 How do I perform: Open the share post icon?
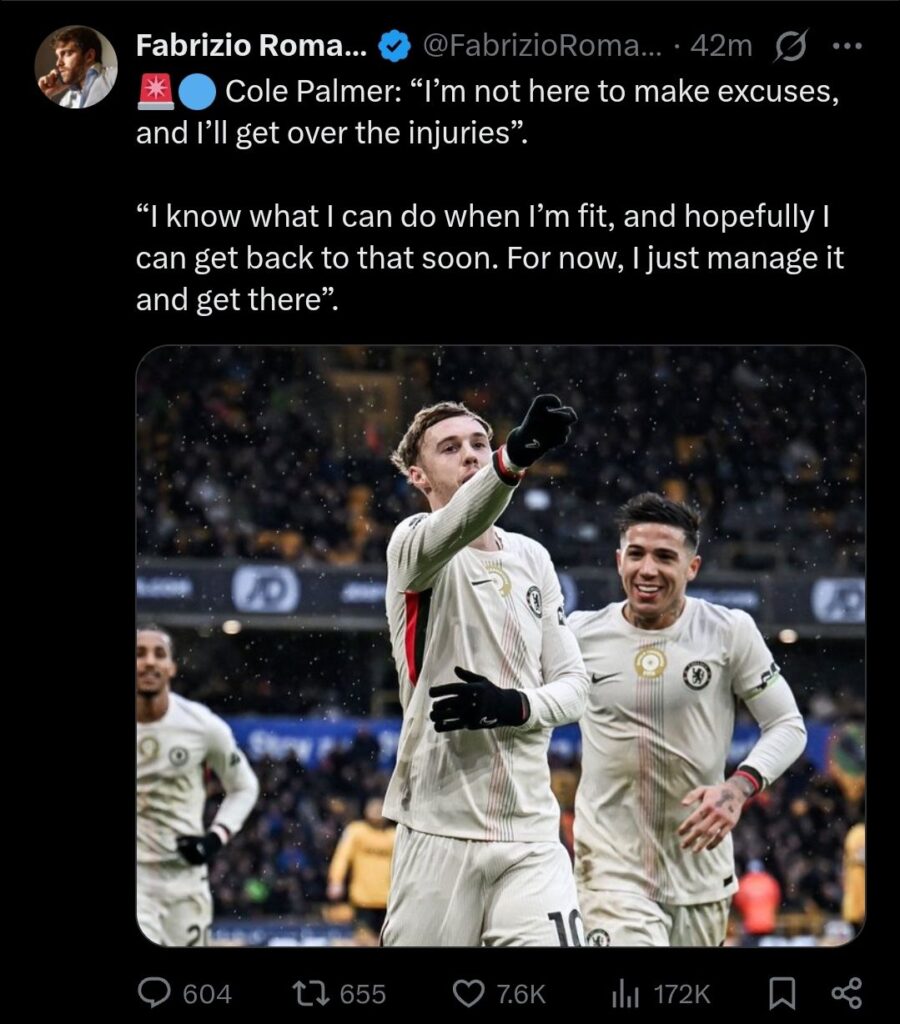pos(846,992)
